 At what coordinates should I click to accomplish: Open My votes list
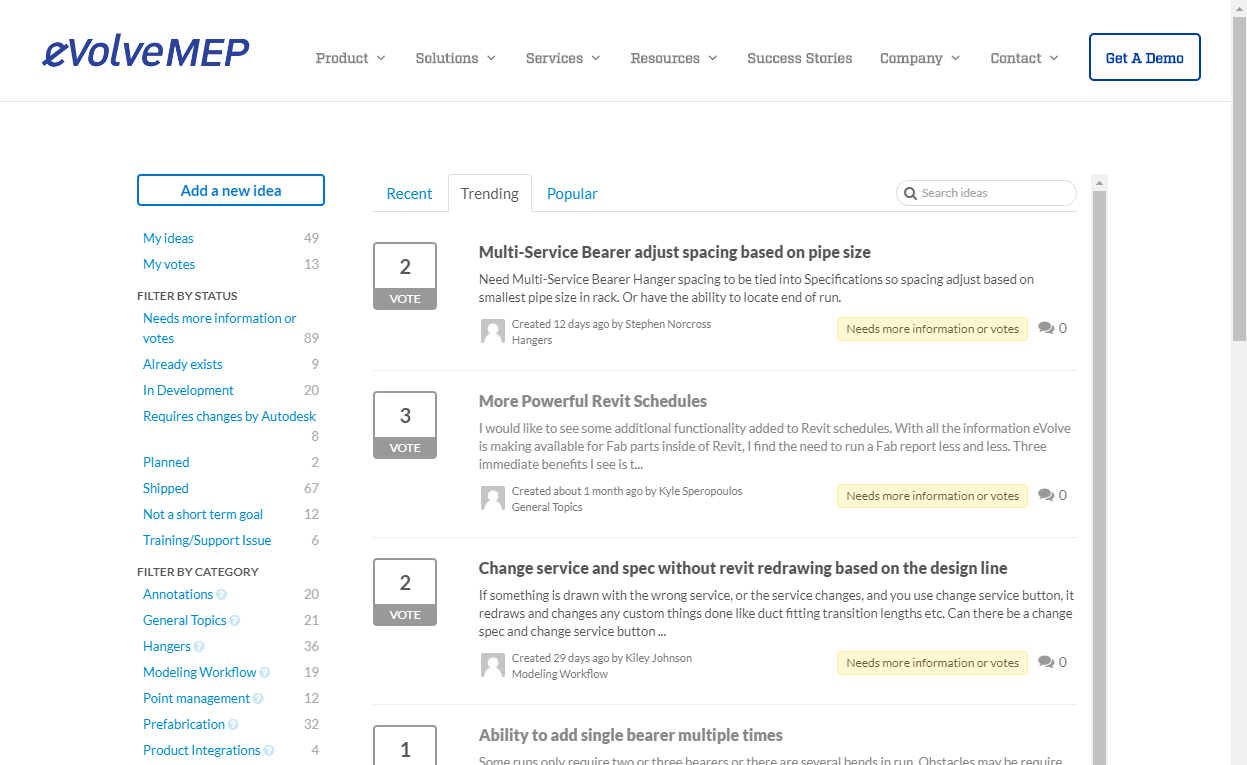(169, 264)
